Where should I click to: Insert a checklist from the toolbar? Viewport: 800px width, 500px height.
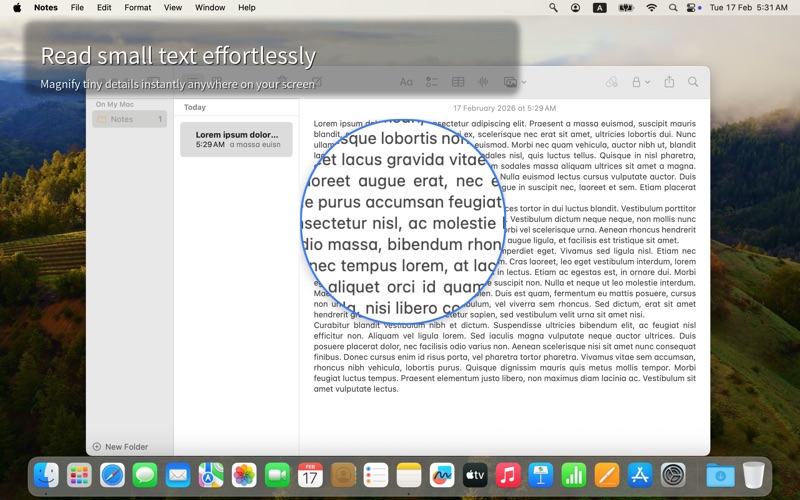coord(432,82)
